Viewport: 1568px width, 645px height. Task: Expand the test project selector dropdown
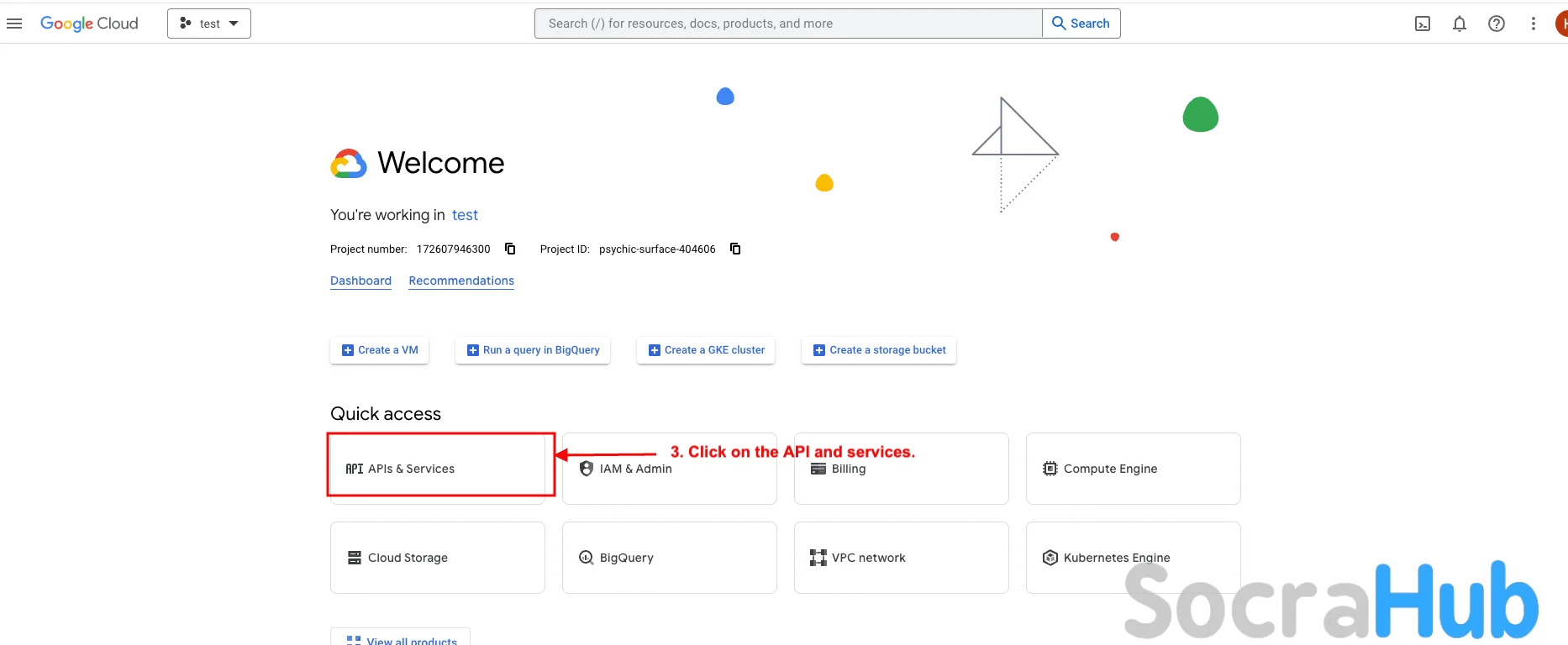(209, 24)
